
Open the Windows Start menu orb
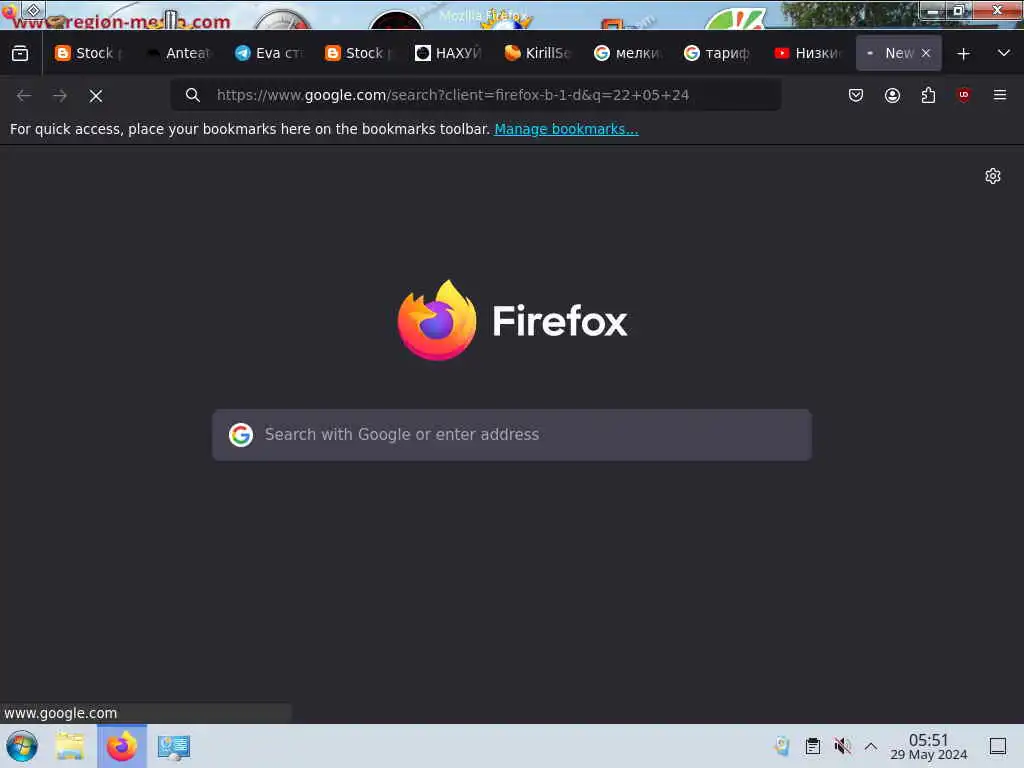tap(22, 746)
